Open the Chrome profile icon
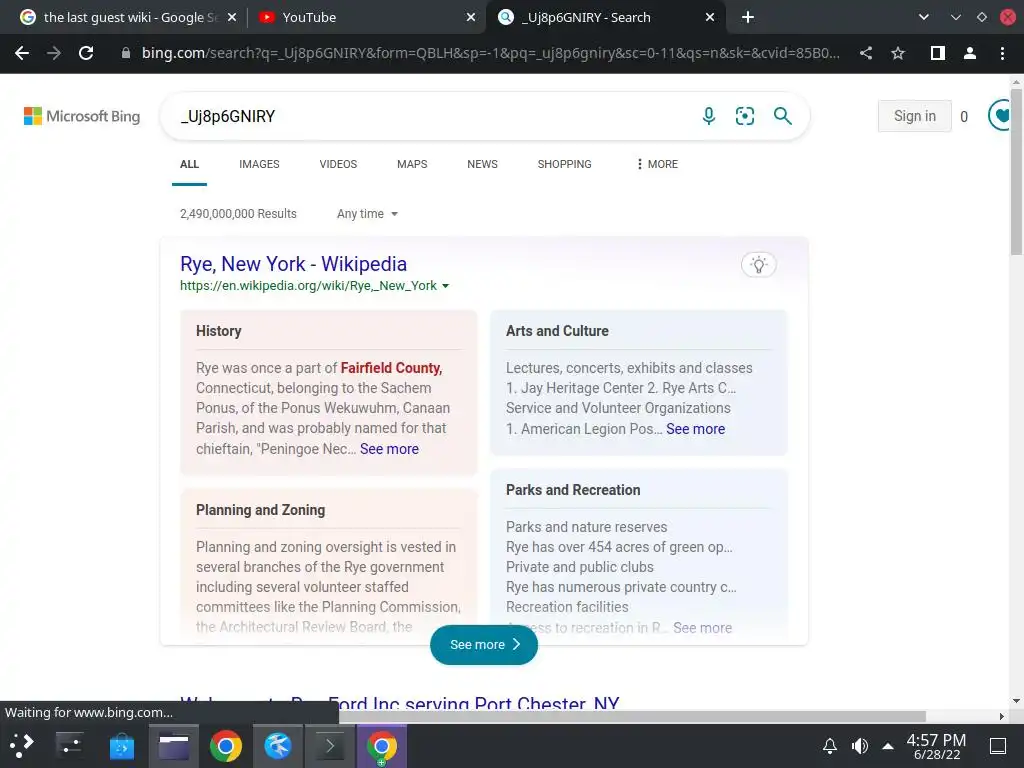1024x768 pixels. click(970, 53)
